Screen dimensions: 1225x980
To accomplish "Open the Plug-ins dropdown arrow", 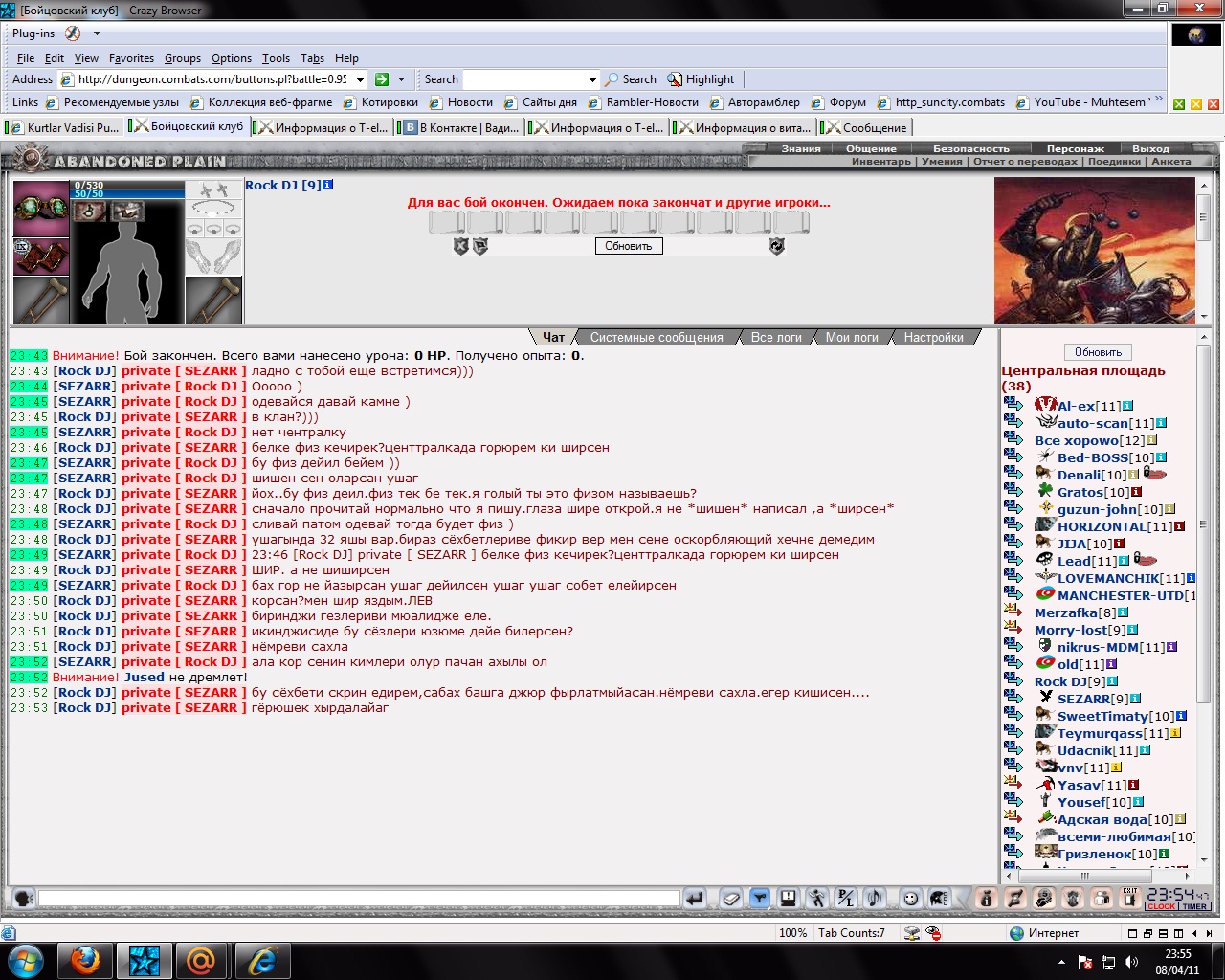I will pyautogui.click(x=97, y=33).
